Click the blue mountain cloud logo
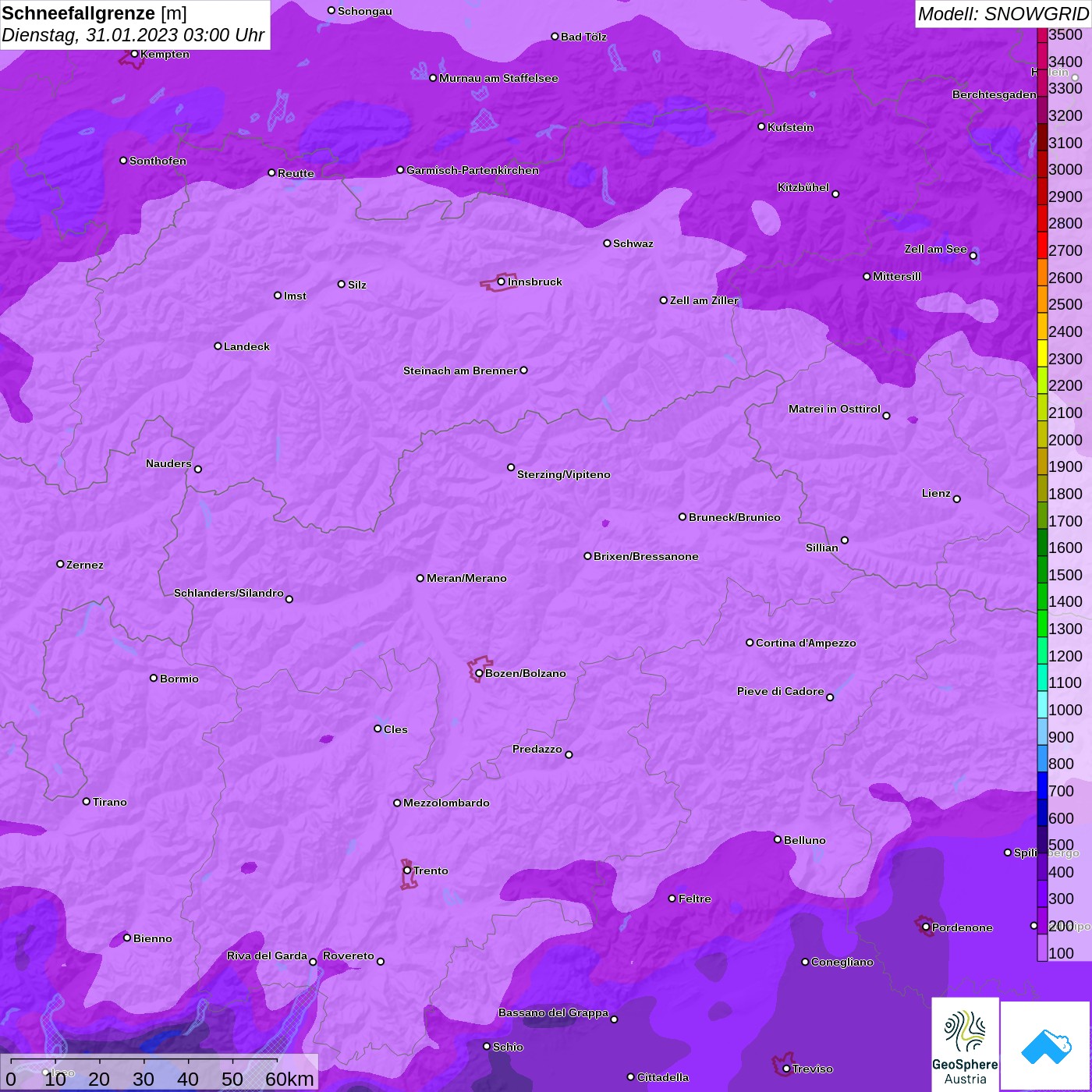This screenshot has width=1092, height=1092. (1046, 1045)
